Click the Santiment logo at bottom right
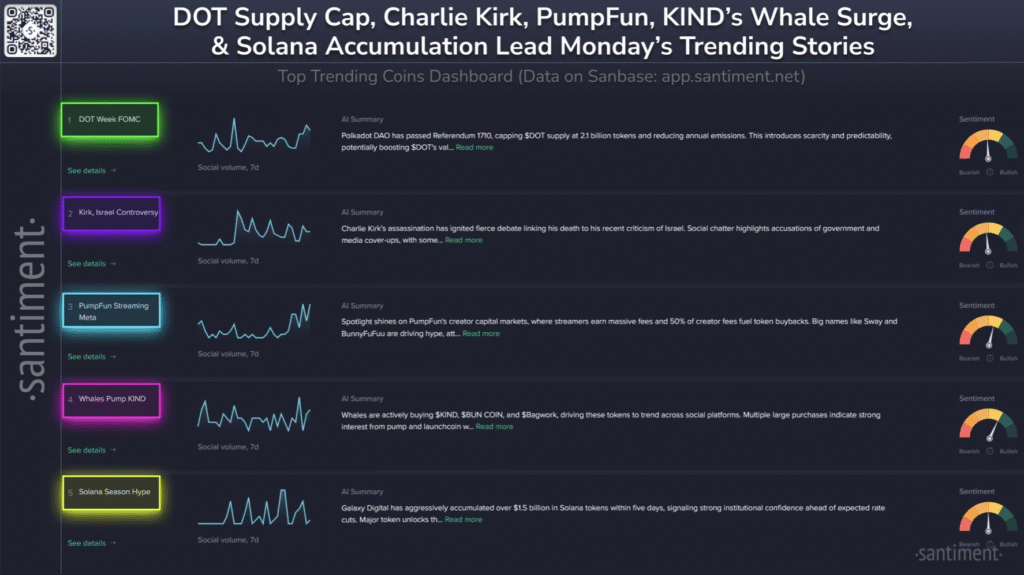 957,553
